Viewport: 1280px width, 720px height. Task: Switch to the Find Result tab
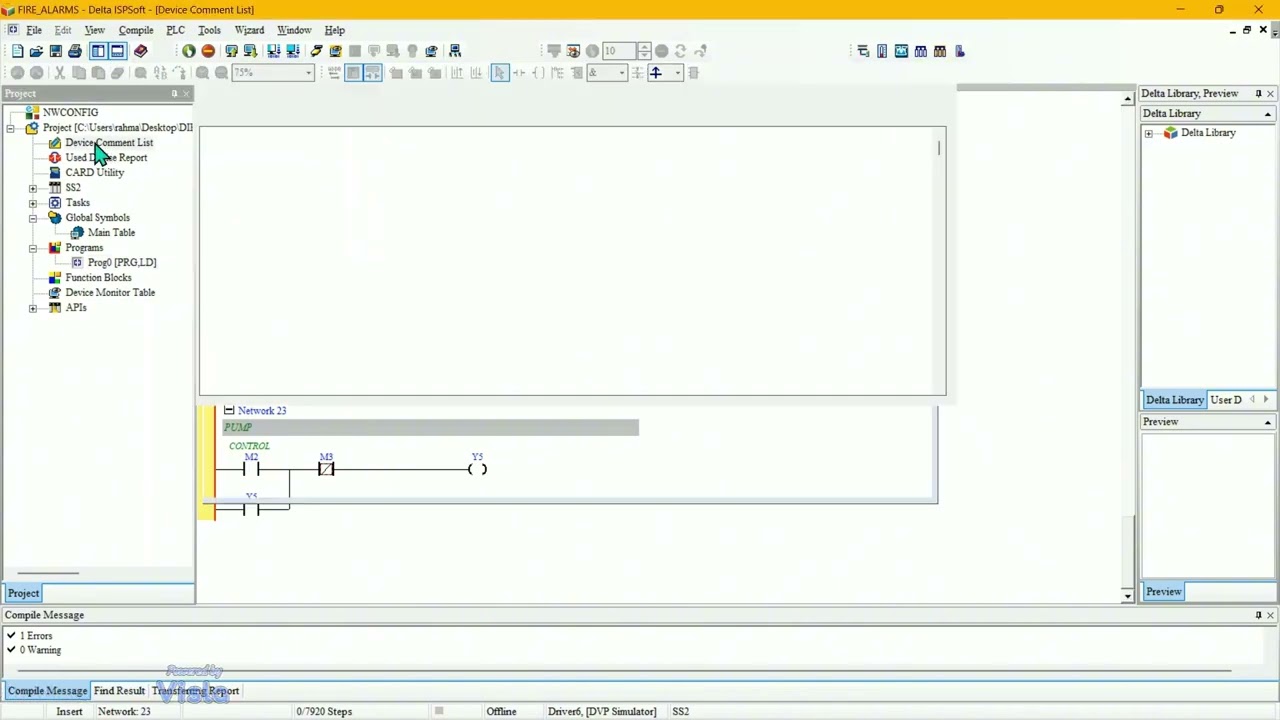(x=119, y=691)
